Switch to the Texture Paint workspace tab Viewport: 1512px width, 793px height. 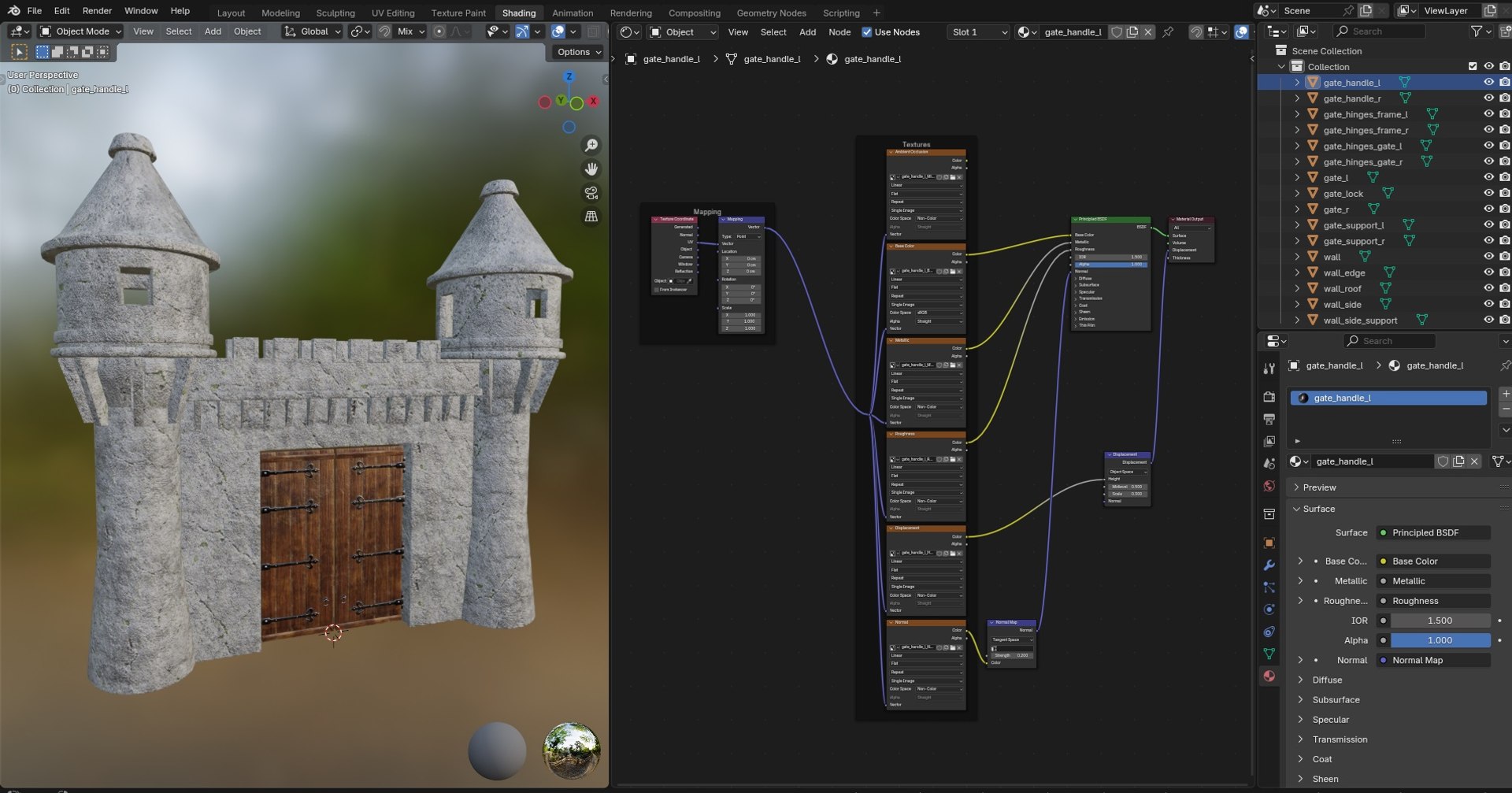point(458,13)
